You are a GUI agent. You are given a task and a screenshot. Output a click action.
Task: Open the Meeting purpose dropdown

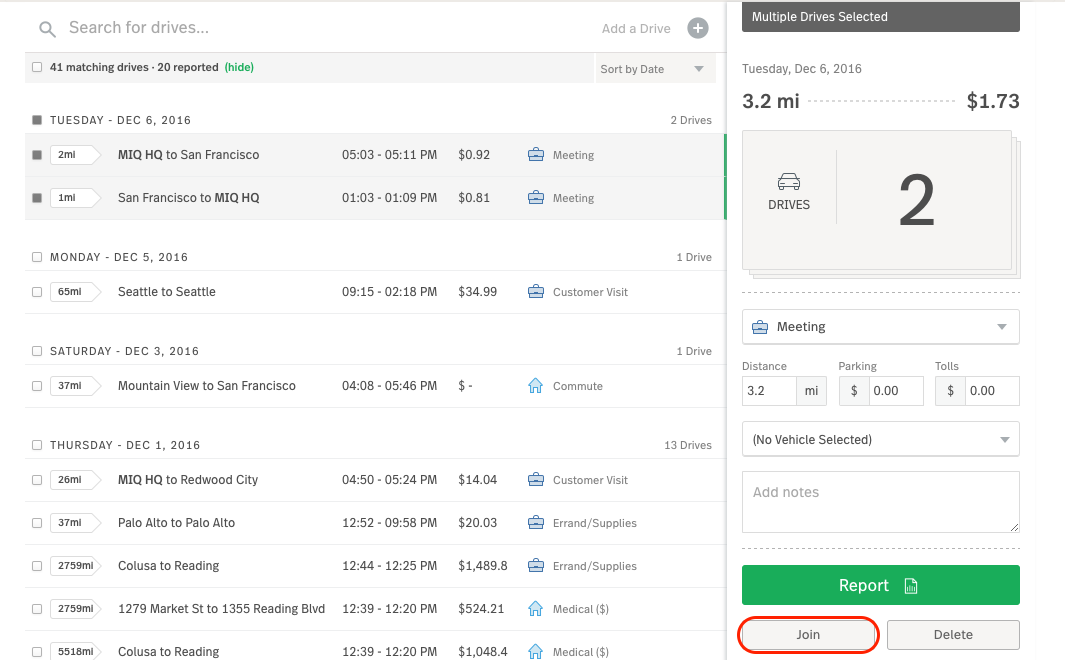click(x=880, y=327)
